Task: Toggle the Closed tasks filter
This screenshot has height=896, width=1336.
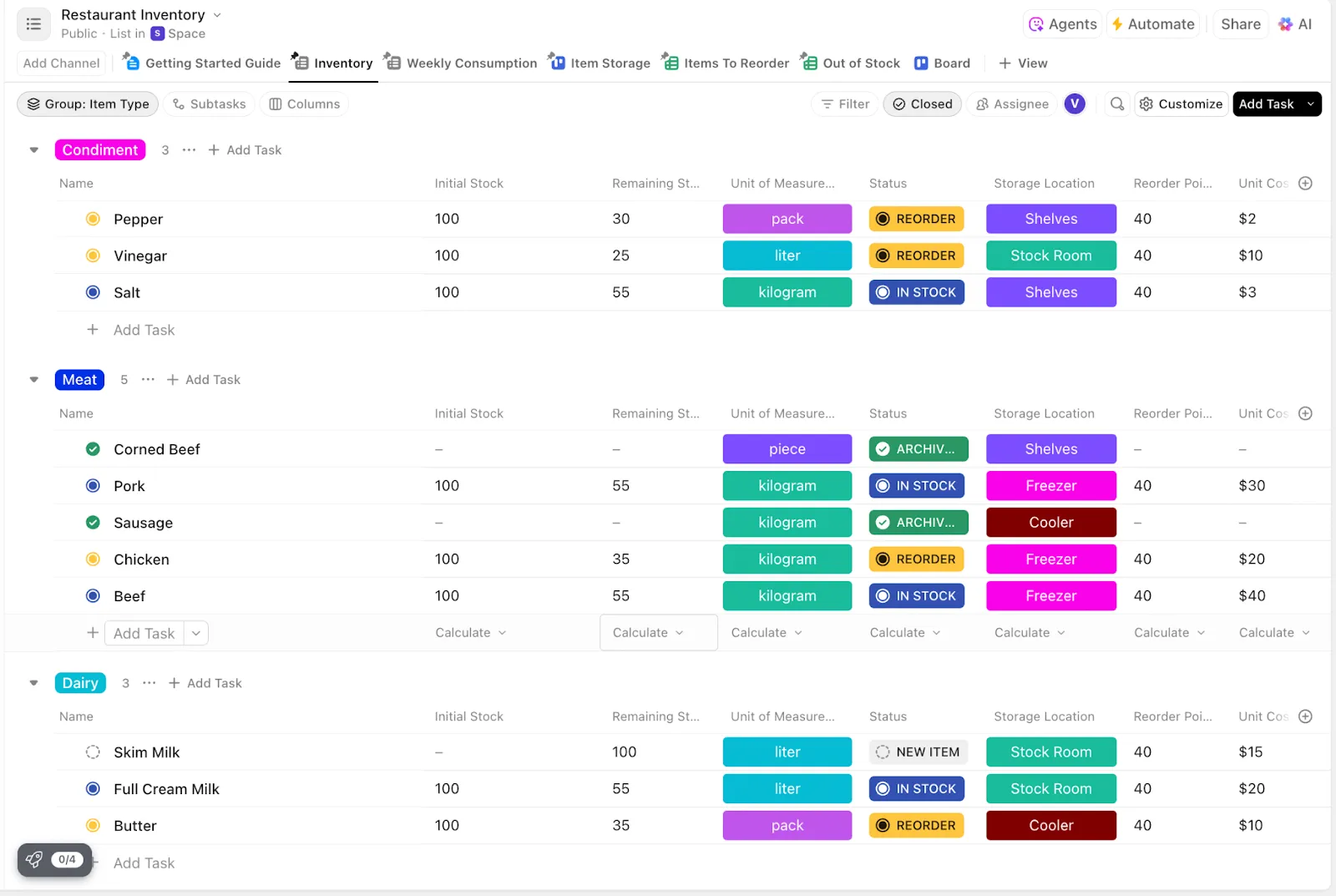Action: 923,104
